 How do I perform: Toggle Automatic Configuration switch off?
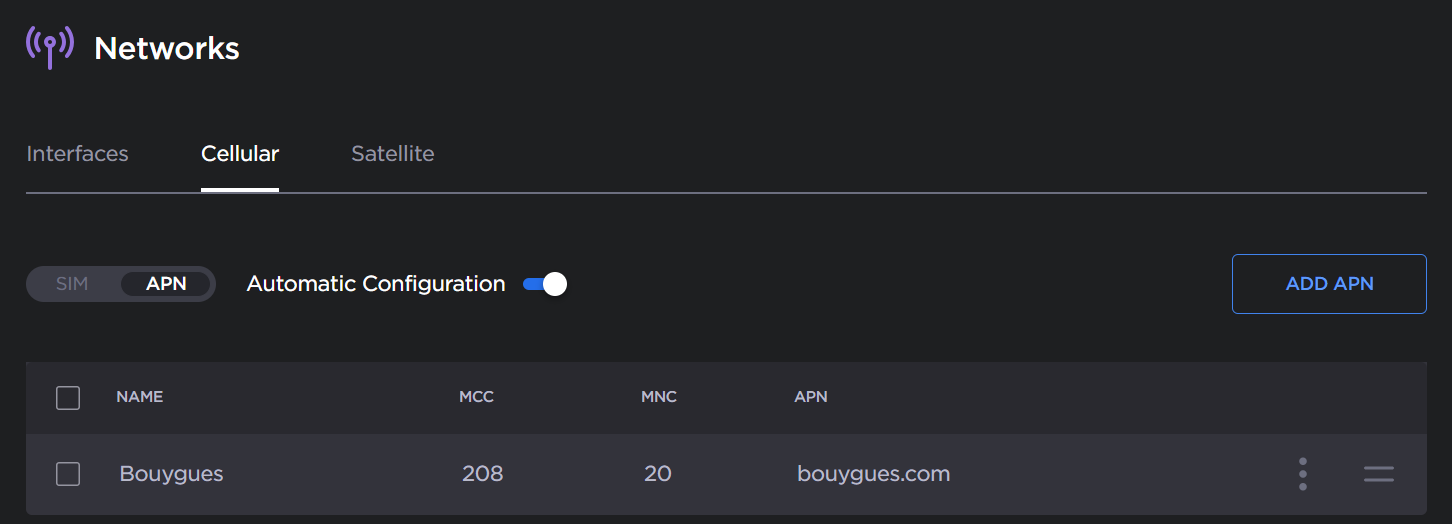[545, 284]
